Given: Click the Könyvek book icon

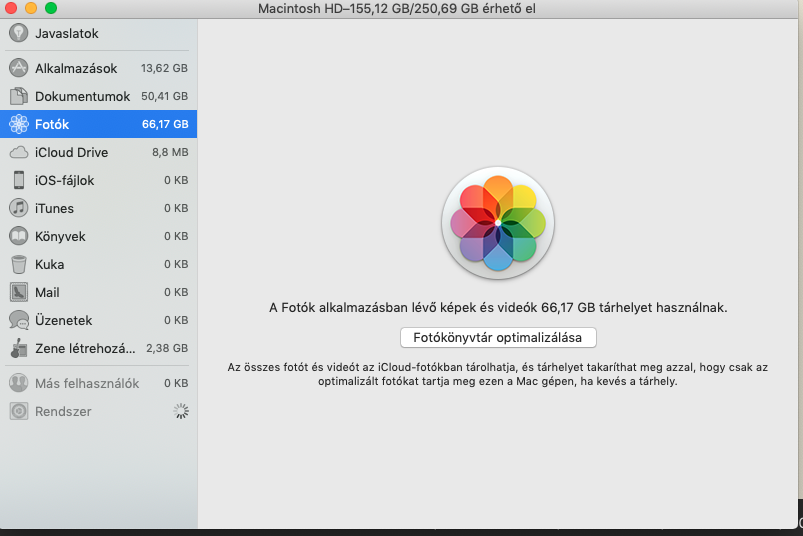Looking at the screenshot, I should 18,237.
